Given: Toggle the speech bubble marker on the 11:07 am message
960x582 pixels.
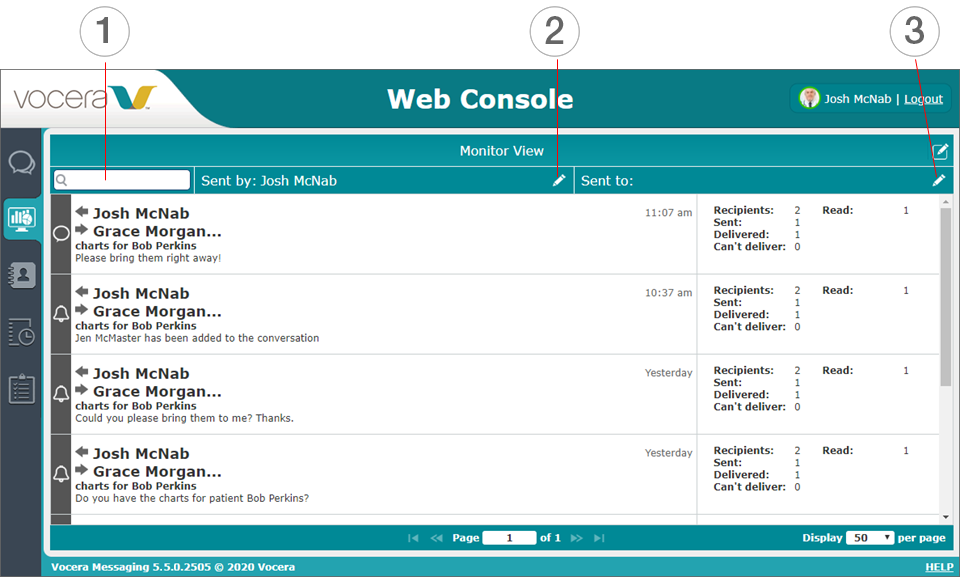Looking at the screenshot, I should point(60,232).
